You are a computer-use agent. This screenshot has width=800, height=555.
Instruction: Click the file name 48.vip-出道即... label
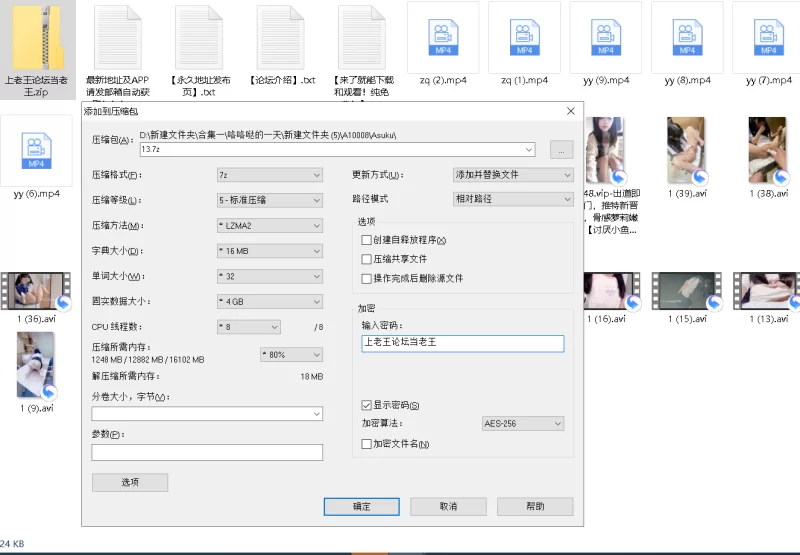click(x=612, y=212)
